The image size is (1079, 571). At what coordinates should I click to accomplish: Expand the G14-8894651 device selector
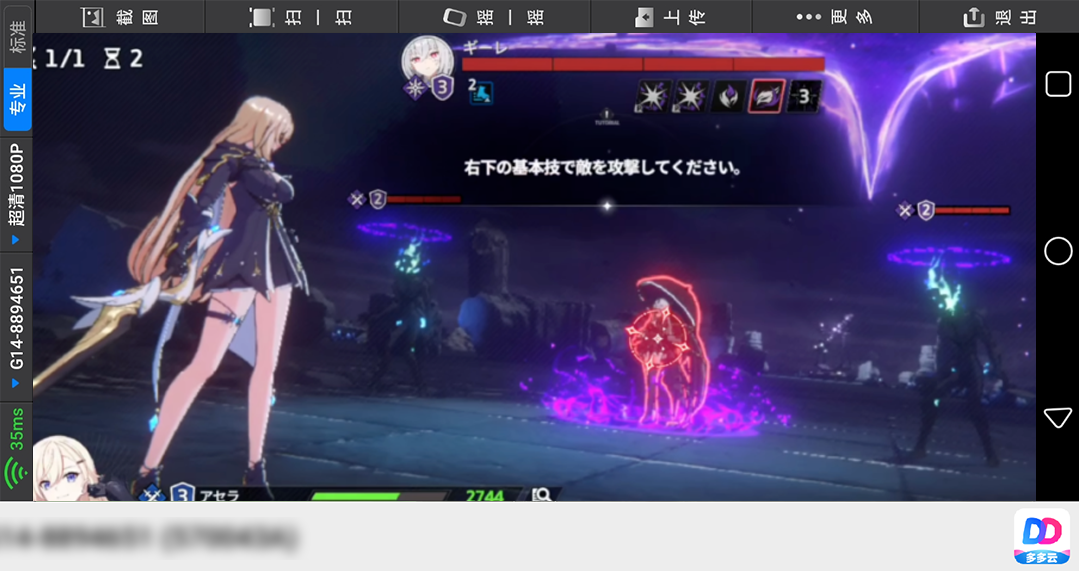tap(17, 327)
